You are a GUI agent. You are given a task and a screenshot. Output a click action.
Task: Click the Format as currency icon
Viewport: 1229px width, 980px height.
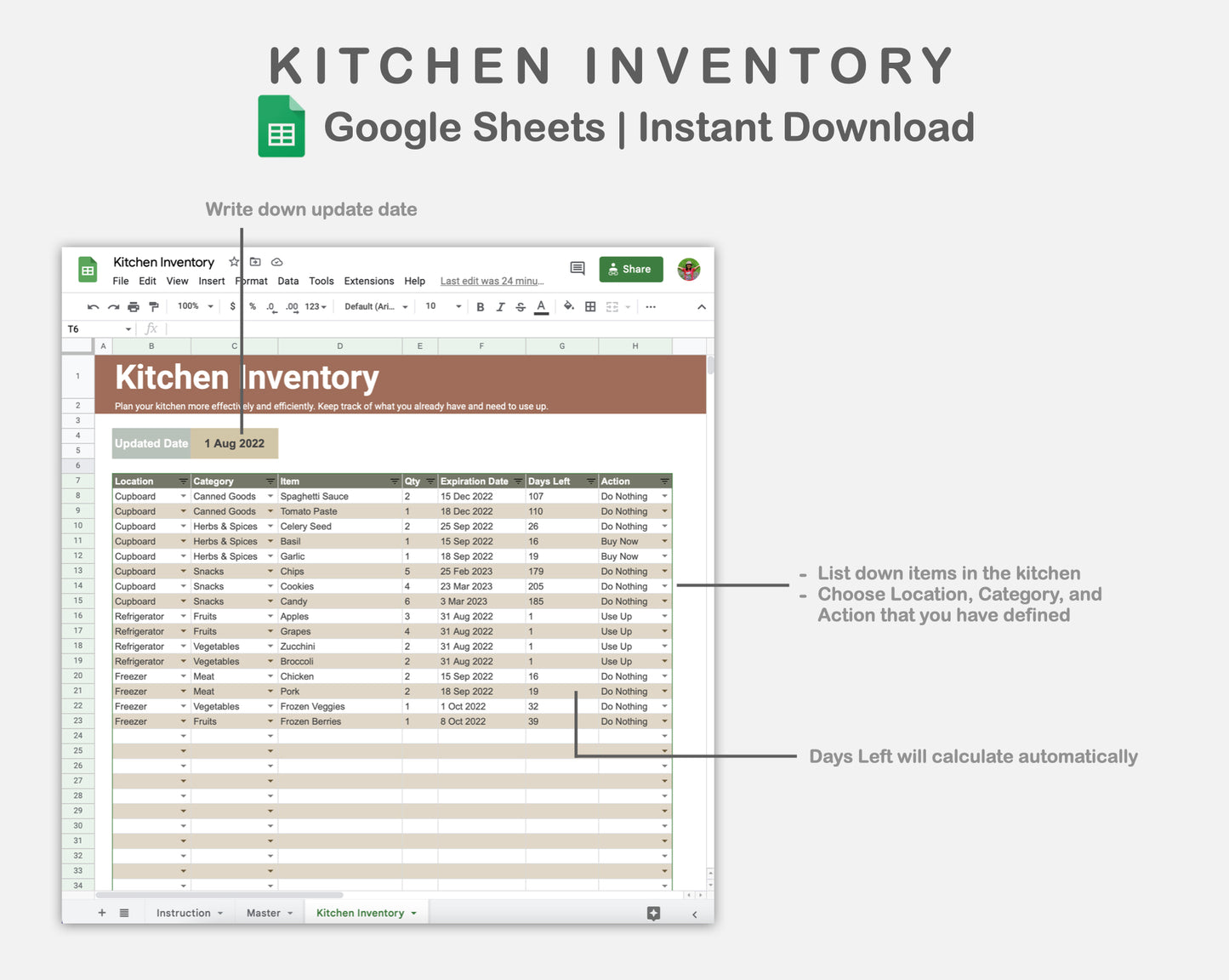coord(233,306)
